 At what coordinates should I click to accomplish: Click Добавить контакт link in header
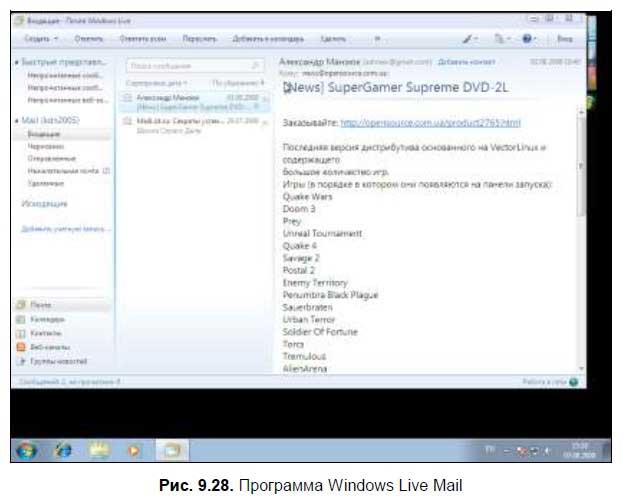click(x=466, y=62)
